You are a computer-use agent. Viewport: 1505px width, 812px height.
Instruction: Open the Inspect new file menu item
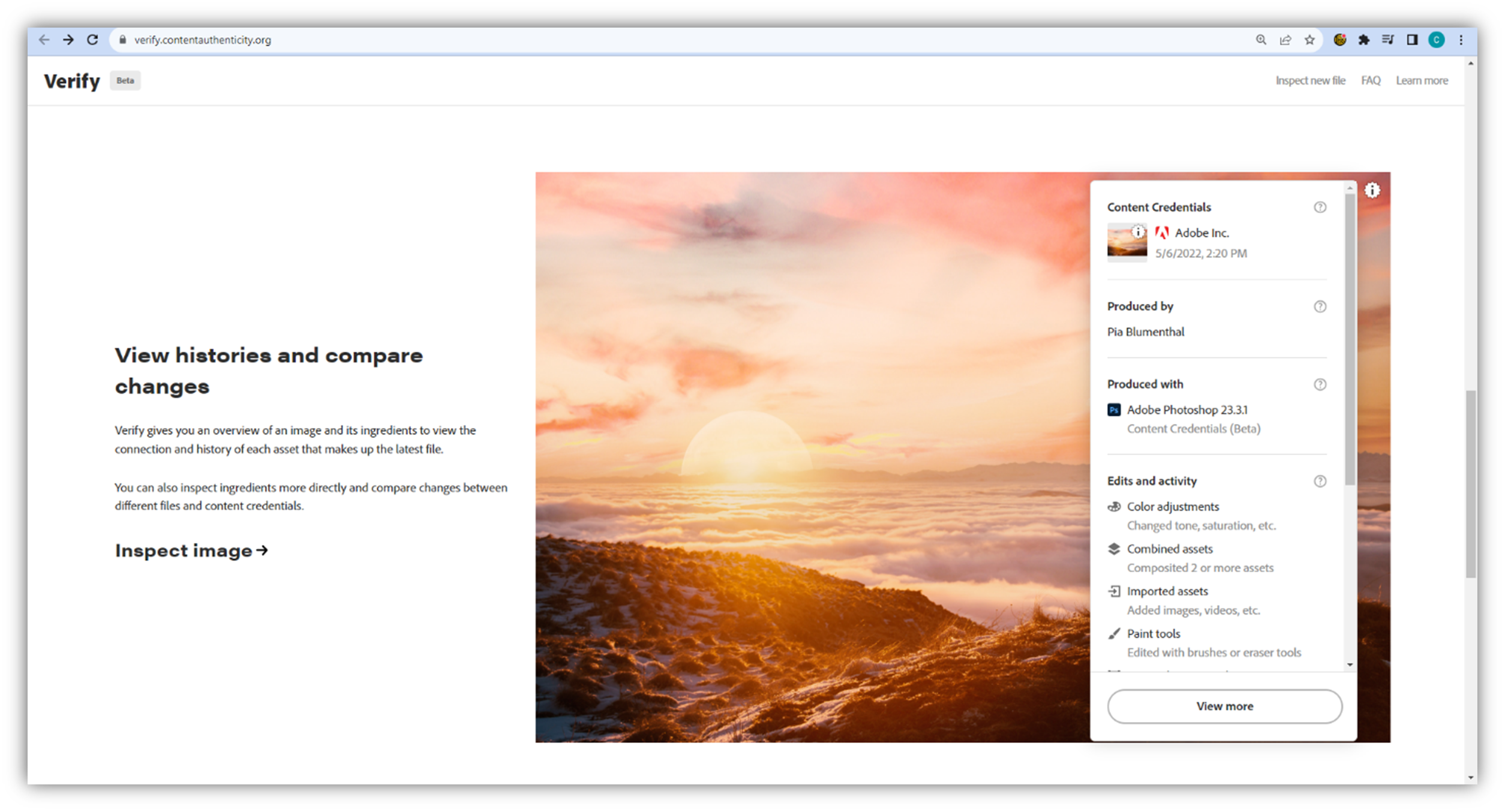1310,80
